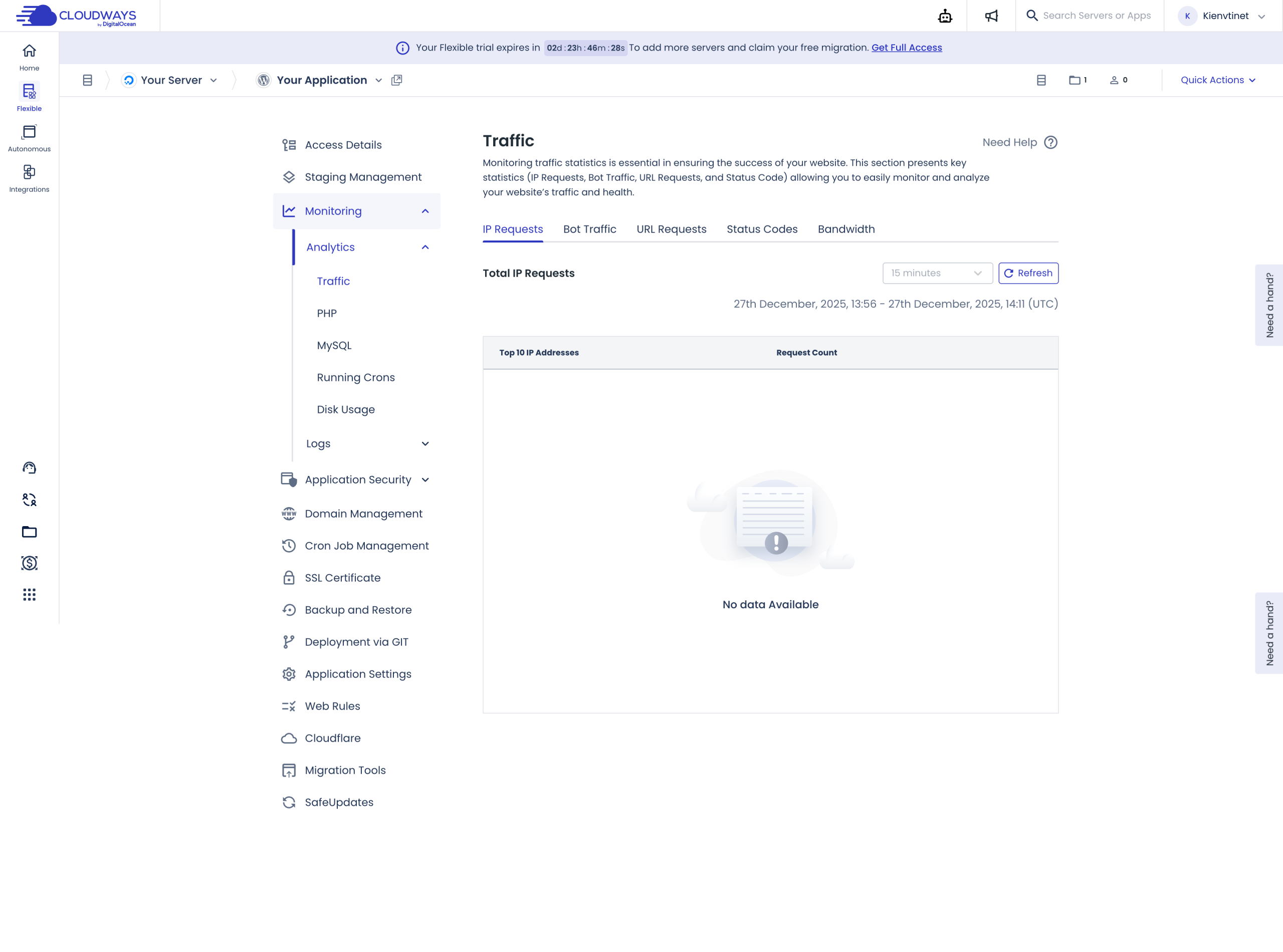The image size is (1283, 952).
Task: Click the Need Help question mark icon
Action: coord(1050,142)
